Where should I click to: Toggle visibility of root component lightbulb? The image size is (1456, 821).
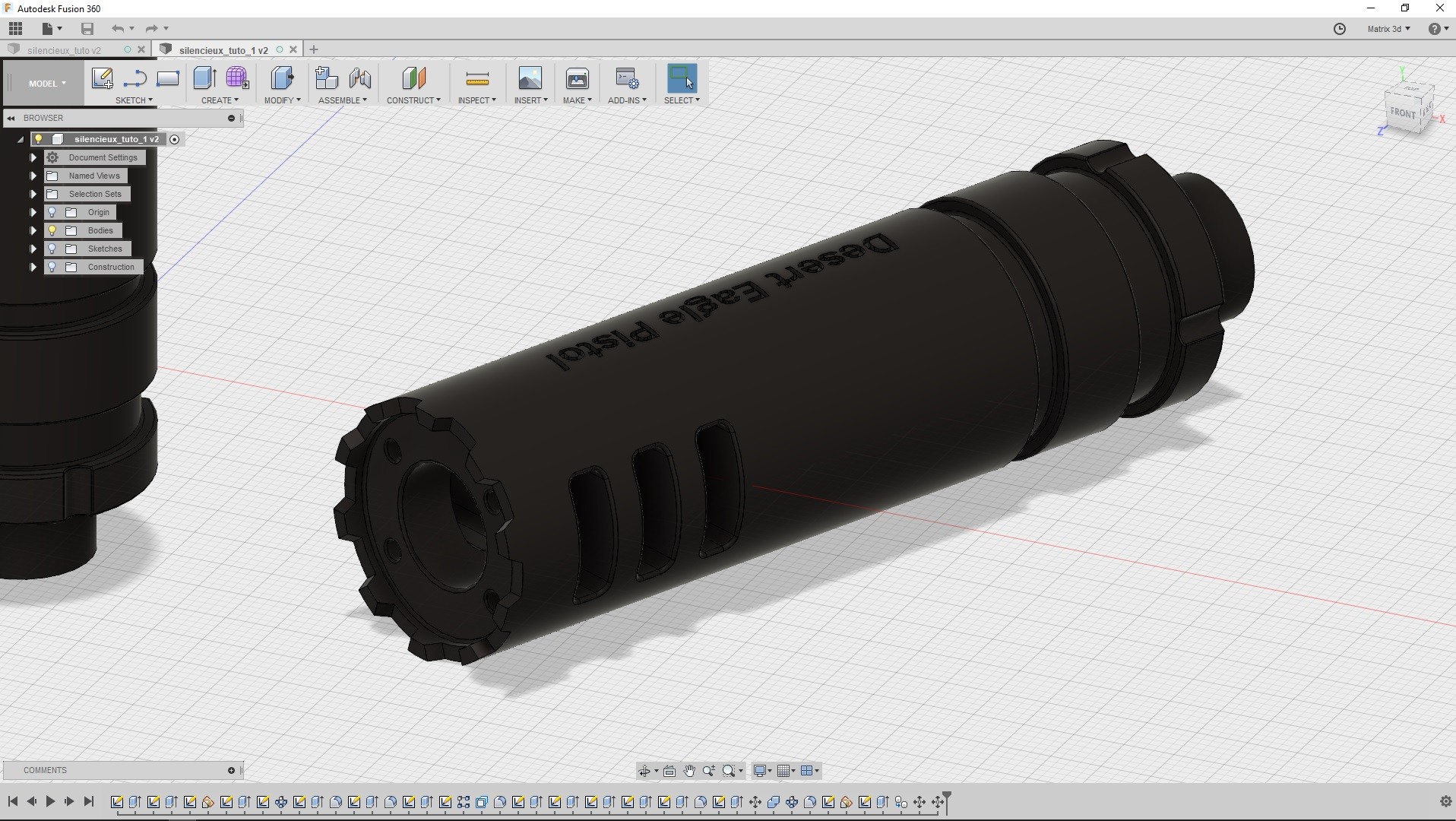click(39, 139)
